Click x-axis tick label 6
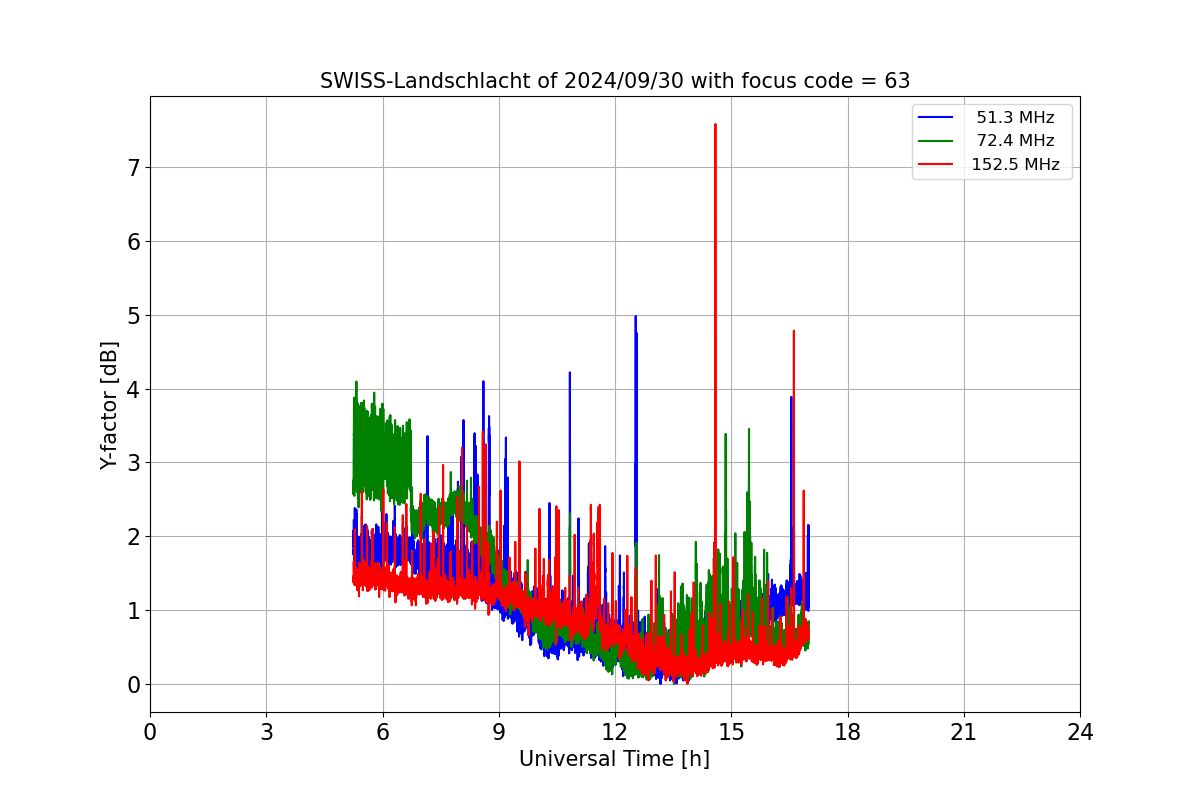 click(382, 732)
